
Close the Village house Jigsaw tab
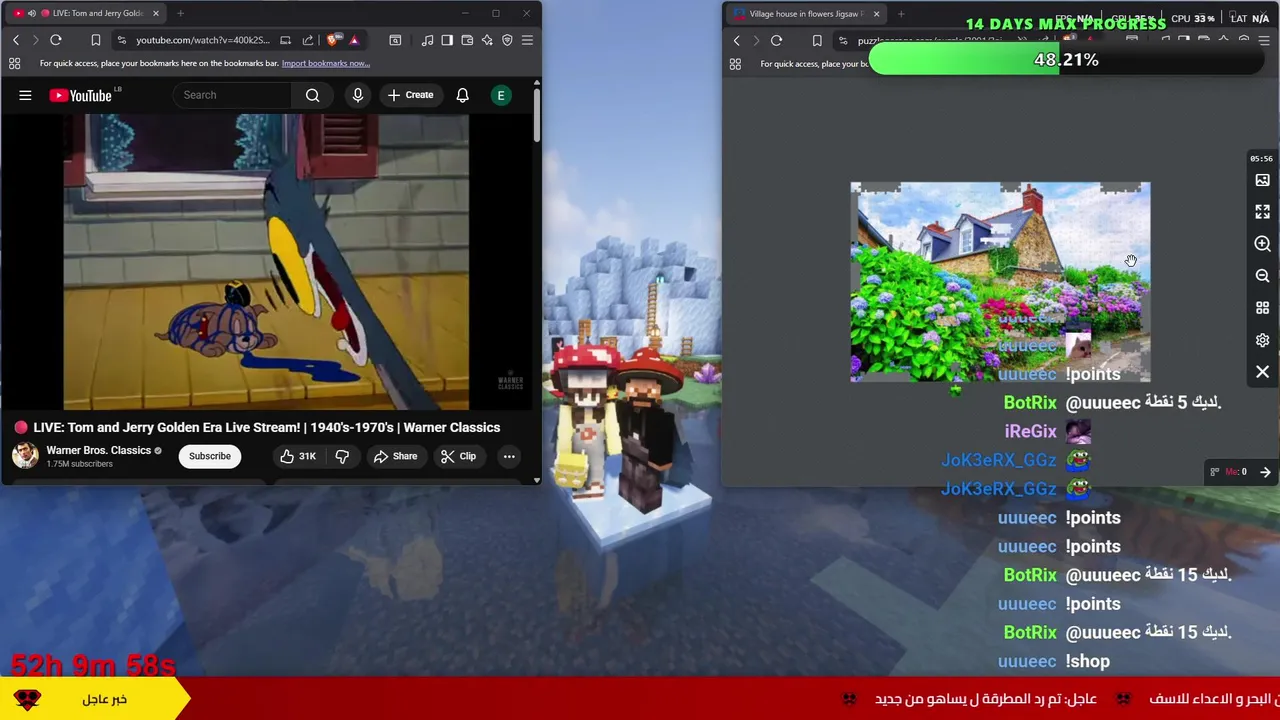coord(876,14)
